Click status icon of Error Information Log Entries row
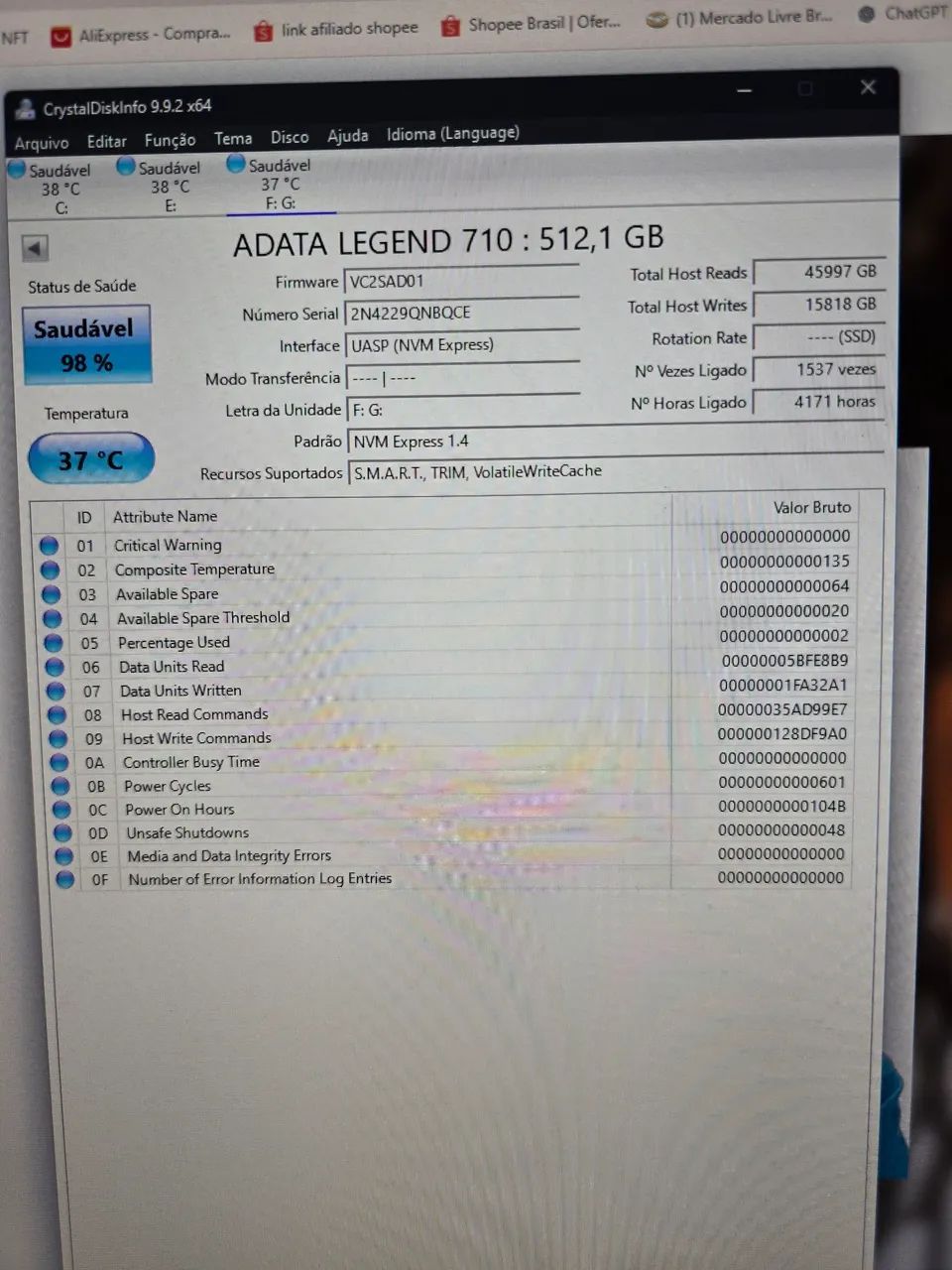The width and height of the screenshot is (952, 1270). [64, 879]
